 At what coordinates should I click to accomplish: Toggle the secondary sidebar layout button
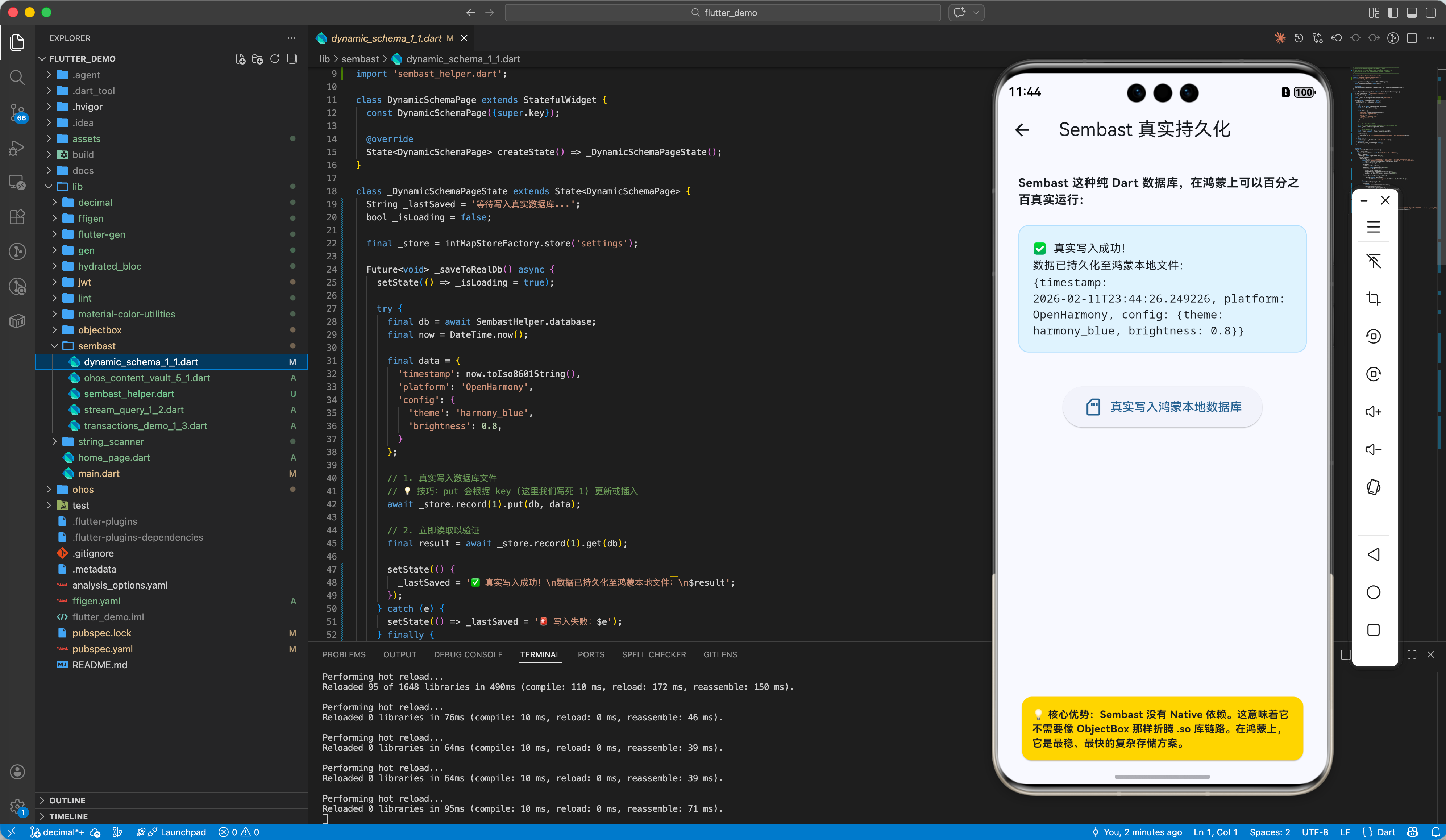(1430, 13)
